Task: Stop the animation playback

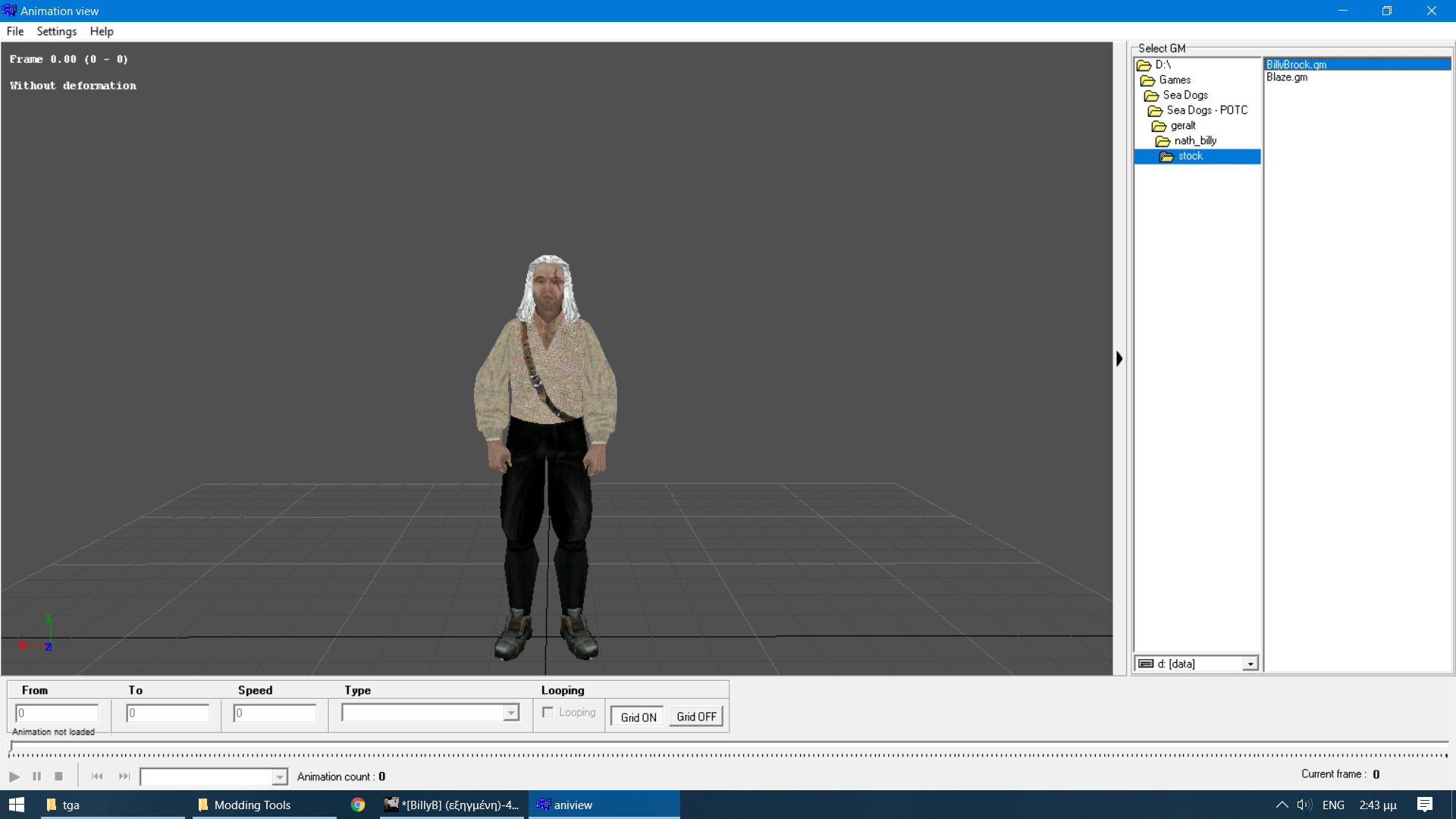Action: pos(58,777)
